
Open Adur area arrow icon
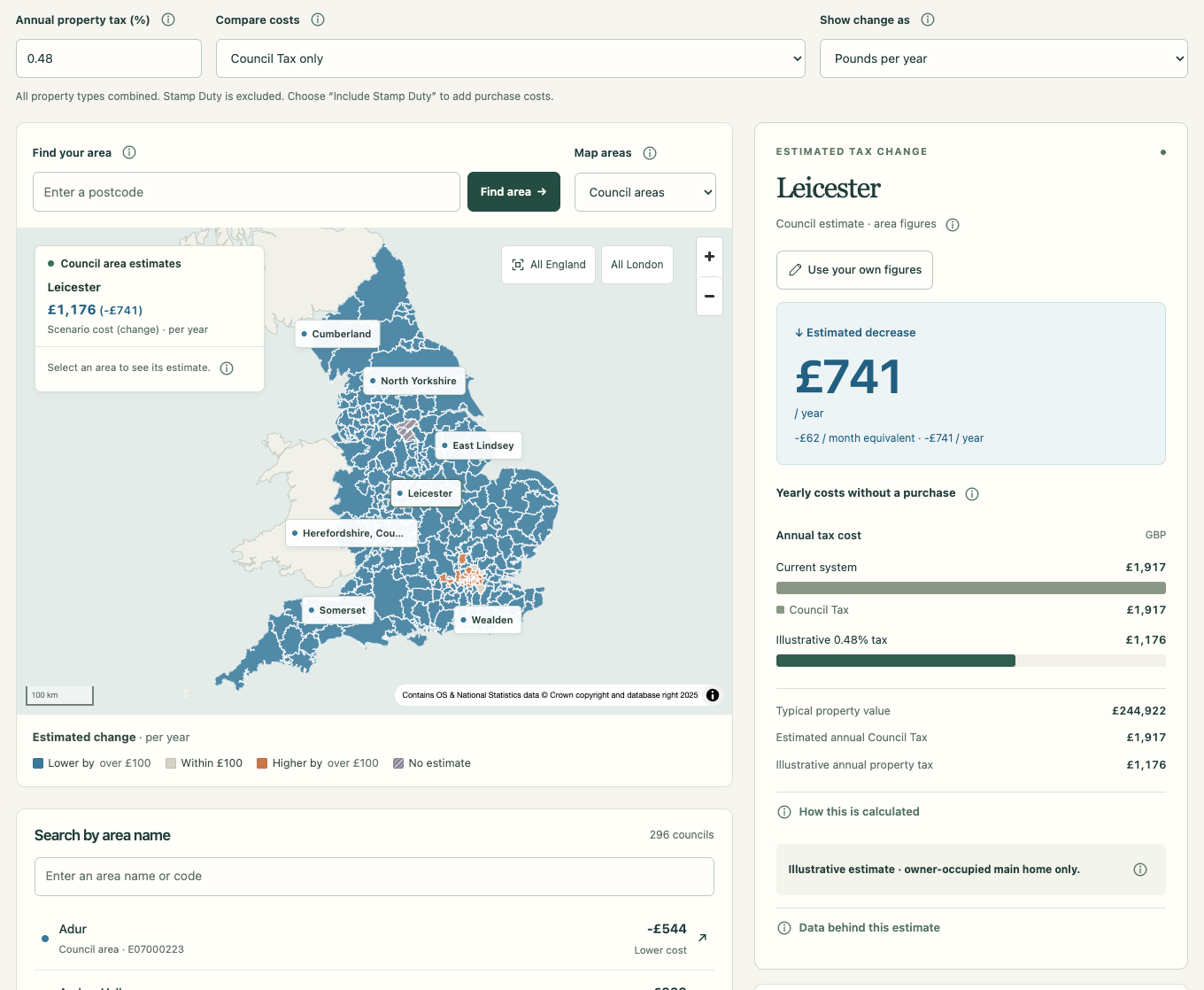point(703,938)
